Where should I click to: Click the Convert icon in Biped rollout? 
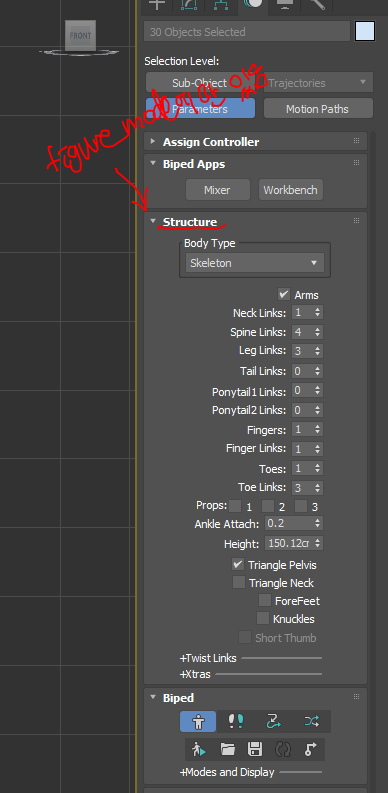pyautogui.click(x=282, y=750)
